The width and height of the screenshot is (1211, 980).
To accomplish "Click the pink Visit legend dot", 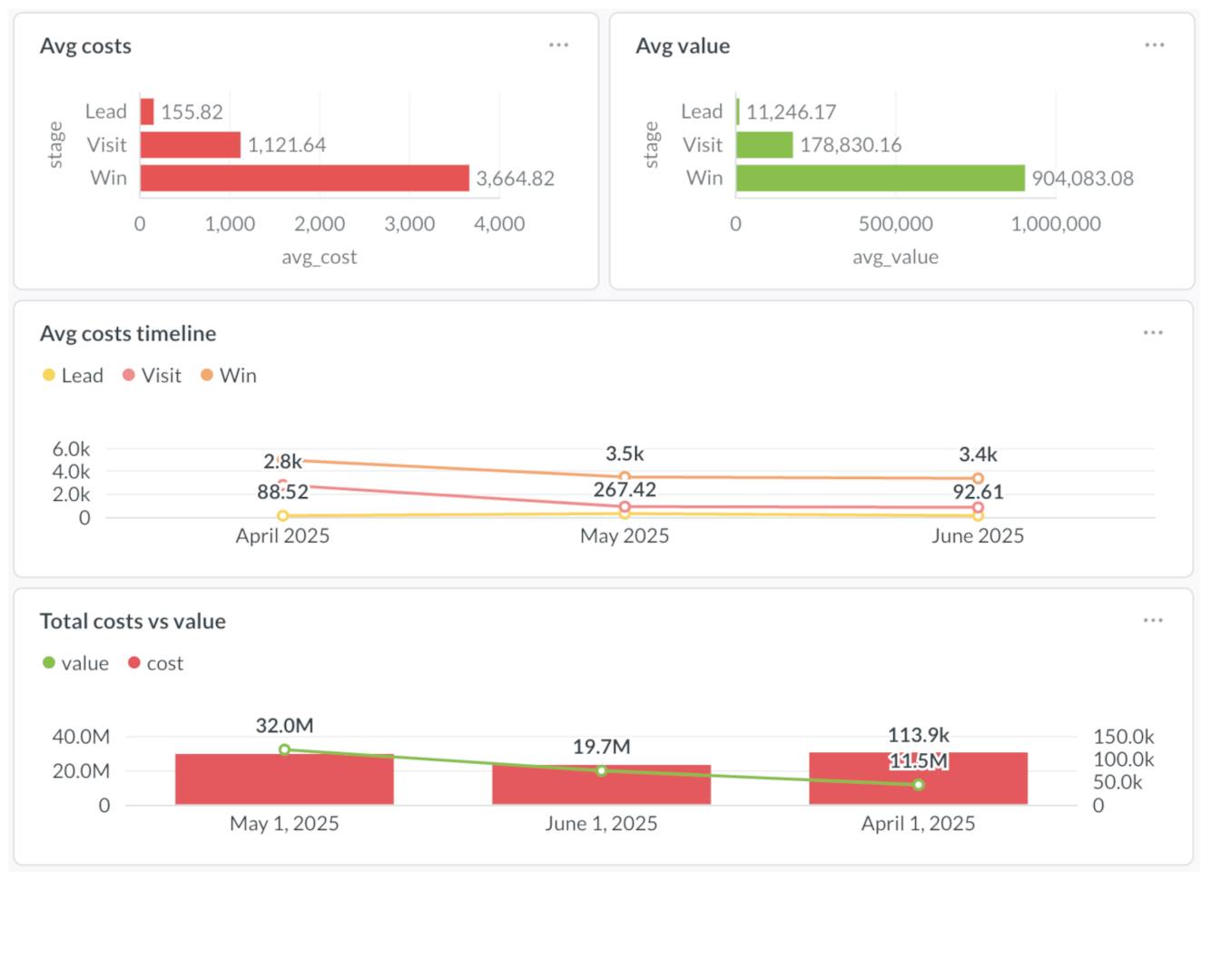I will [x=129, y=375].
